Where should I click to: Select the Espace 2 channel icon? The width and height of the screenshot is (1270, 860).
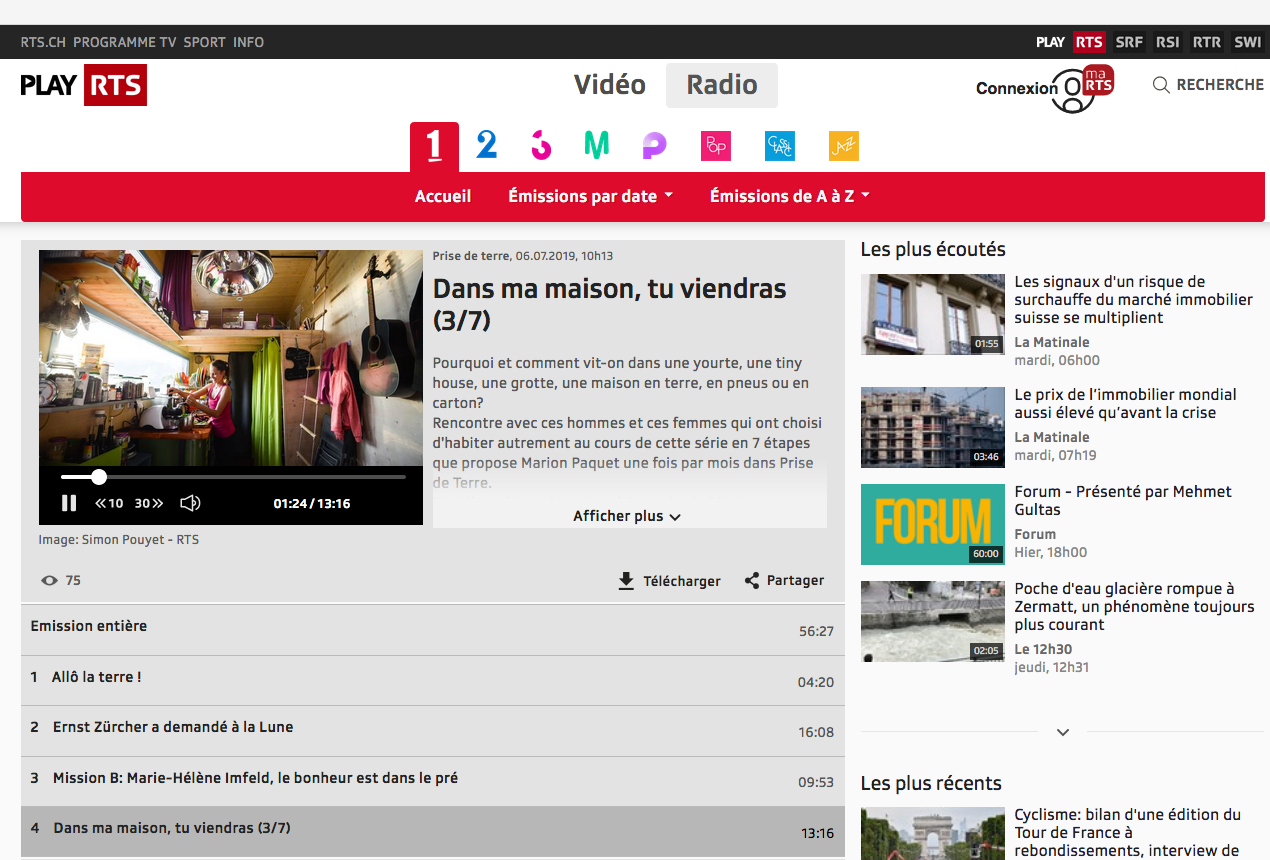(x=487, y=145)
